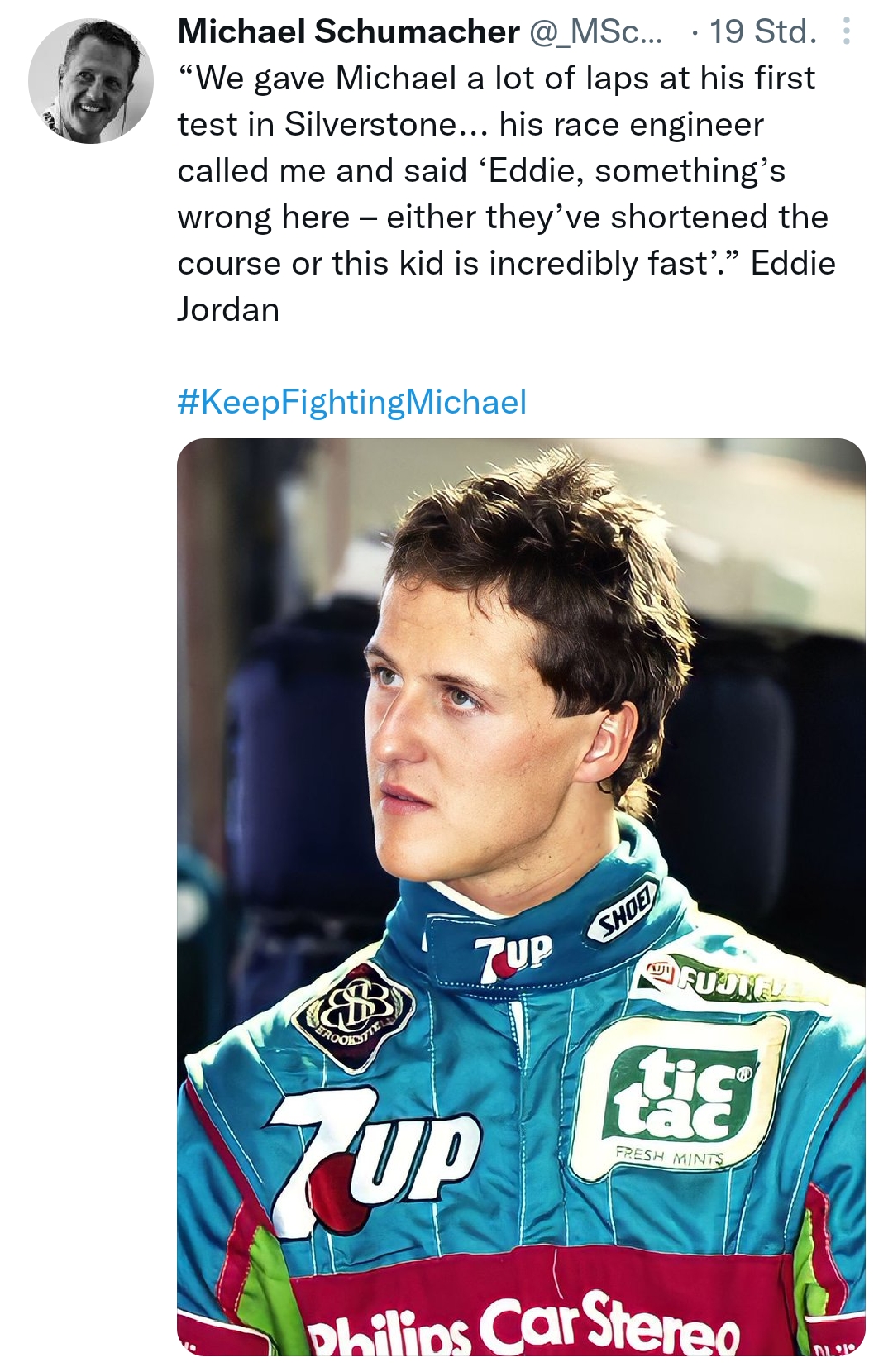This screenshot has height=1372, width=893.
Task: Open the Michael Schumacher display name profile
Action: (x=348, y=31)
